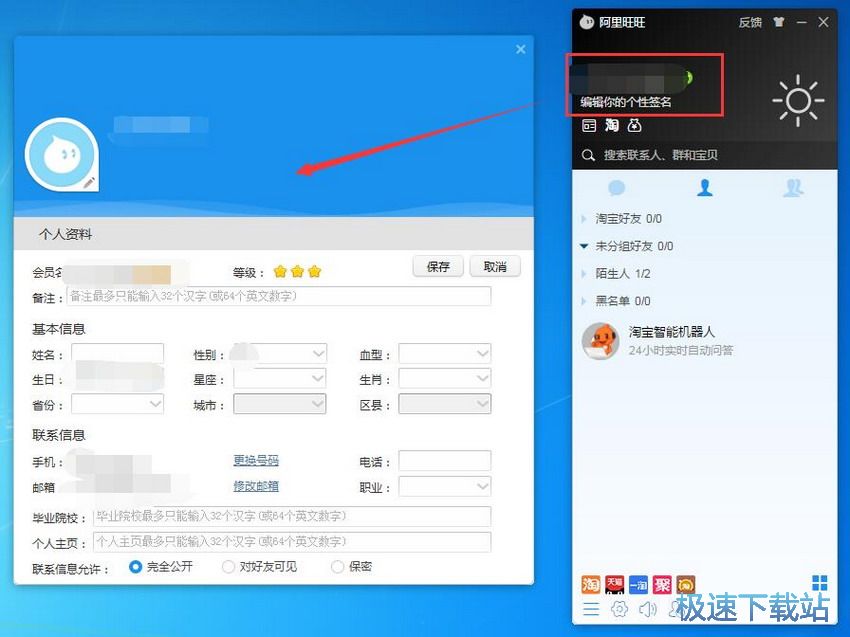
Task: Switch to the recent conversations tab
Action: pos(616,188)
